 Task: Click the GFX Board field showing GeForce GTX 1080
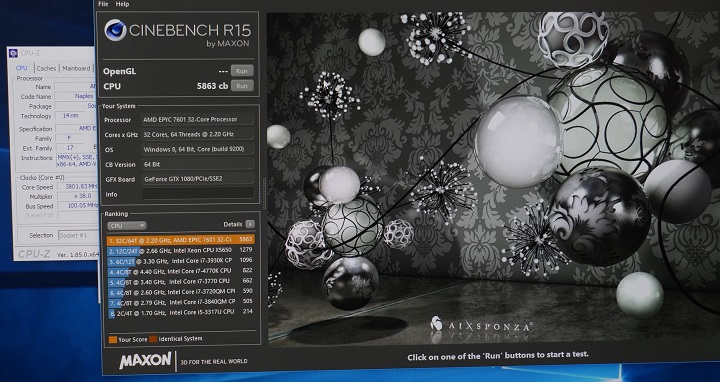click(198, 179)
